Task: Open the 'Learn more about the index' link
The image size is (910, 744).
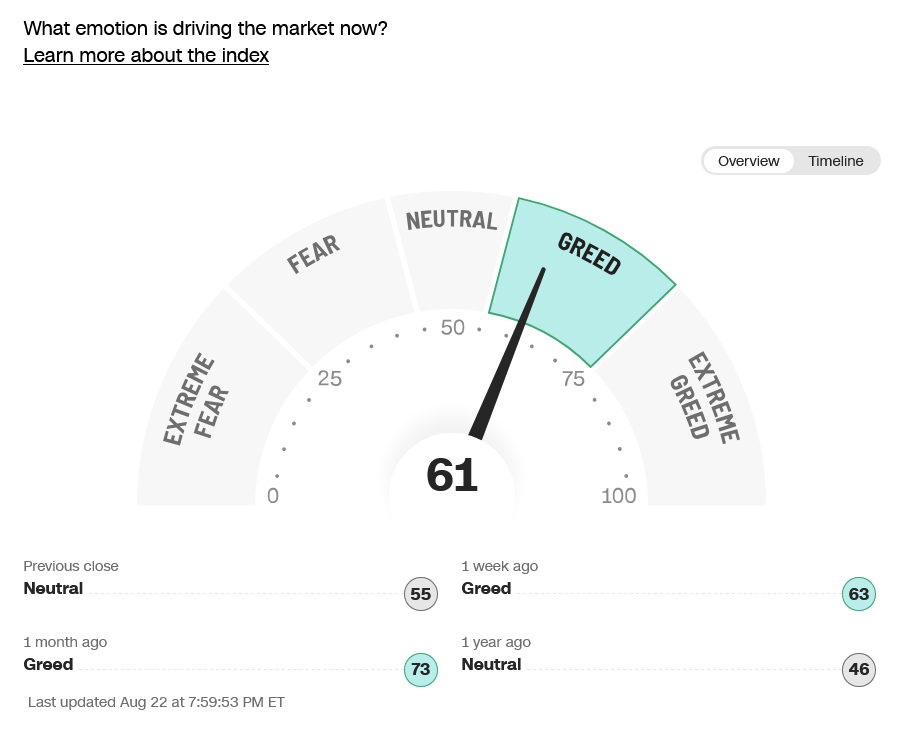Action: [x=146, y=55]
